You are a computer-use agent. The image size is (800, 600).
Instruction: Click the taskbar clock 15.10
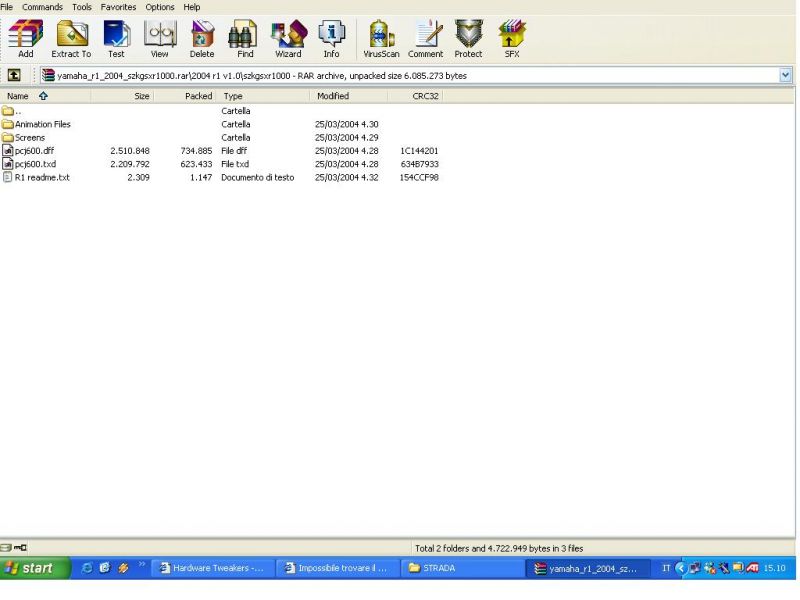coord(774,568)
